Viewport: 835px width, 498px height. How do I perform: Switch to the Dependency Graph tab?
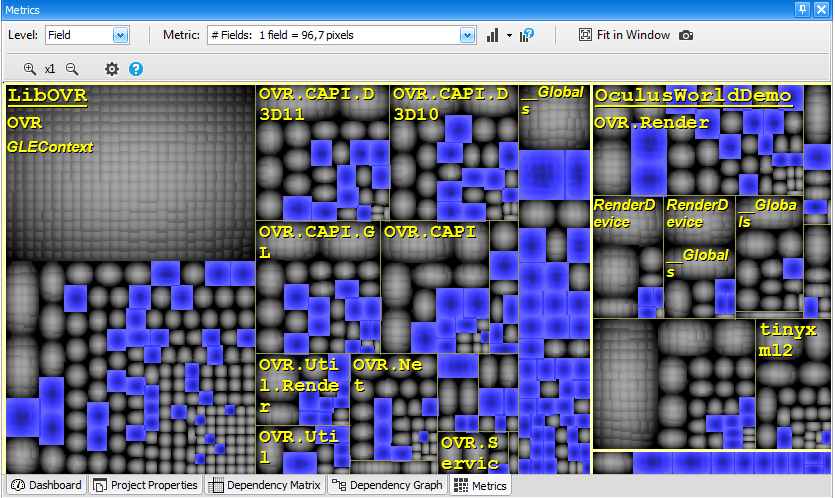tap(387, 485)
